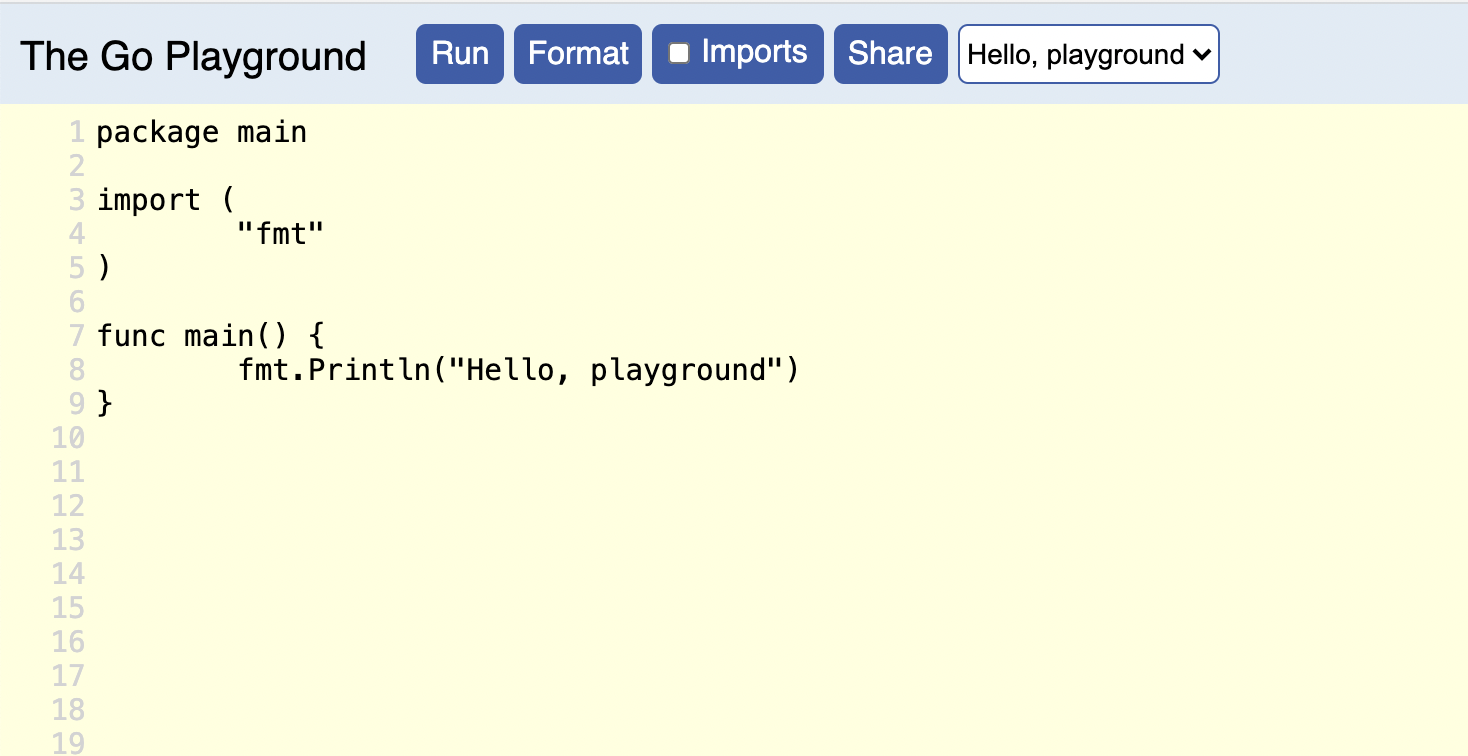
Task: Click the closing parenthesis on line 5
Action: tap(105, 268)
